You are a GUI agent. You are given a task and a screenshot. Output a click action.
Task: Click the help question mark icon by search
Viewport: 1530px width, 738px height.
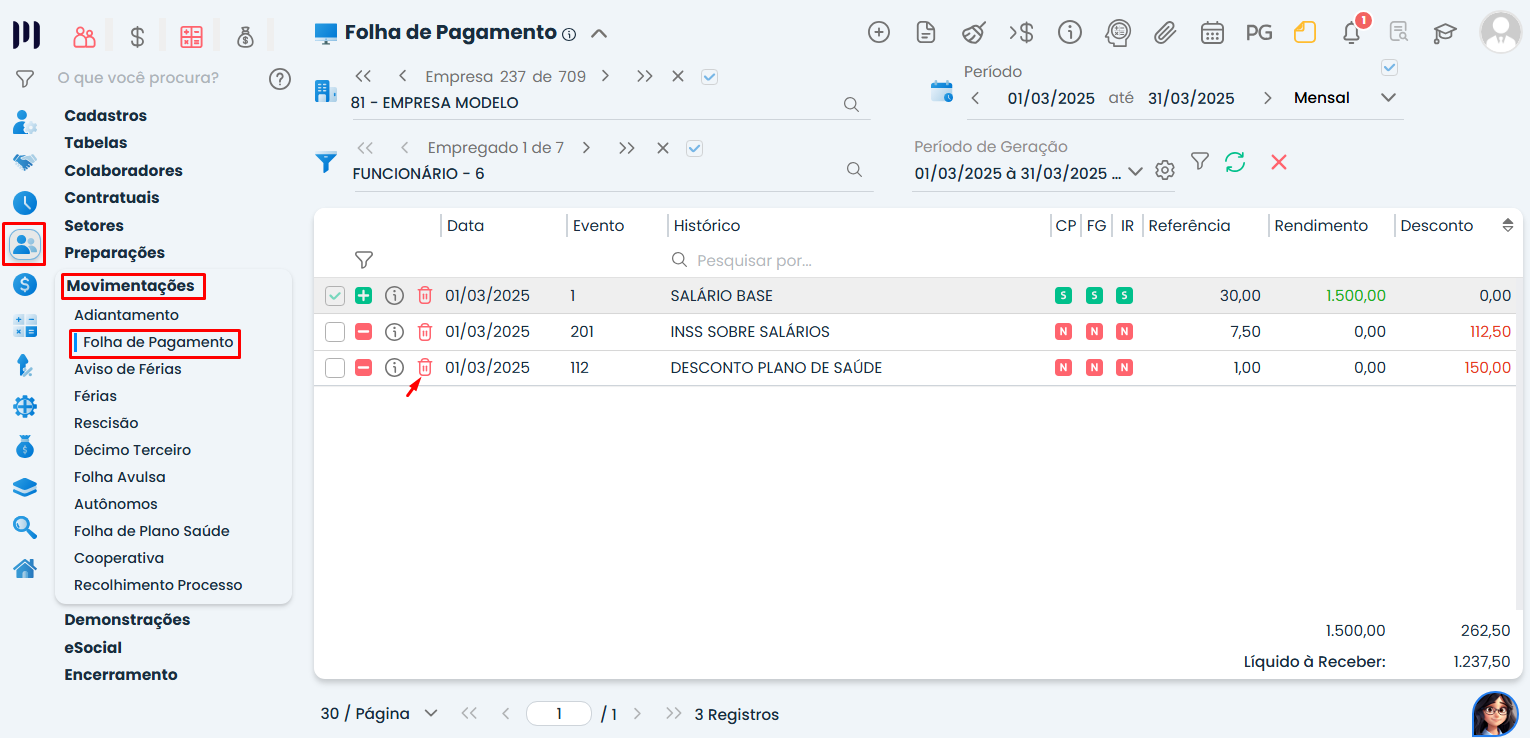[280, 79]
